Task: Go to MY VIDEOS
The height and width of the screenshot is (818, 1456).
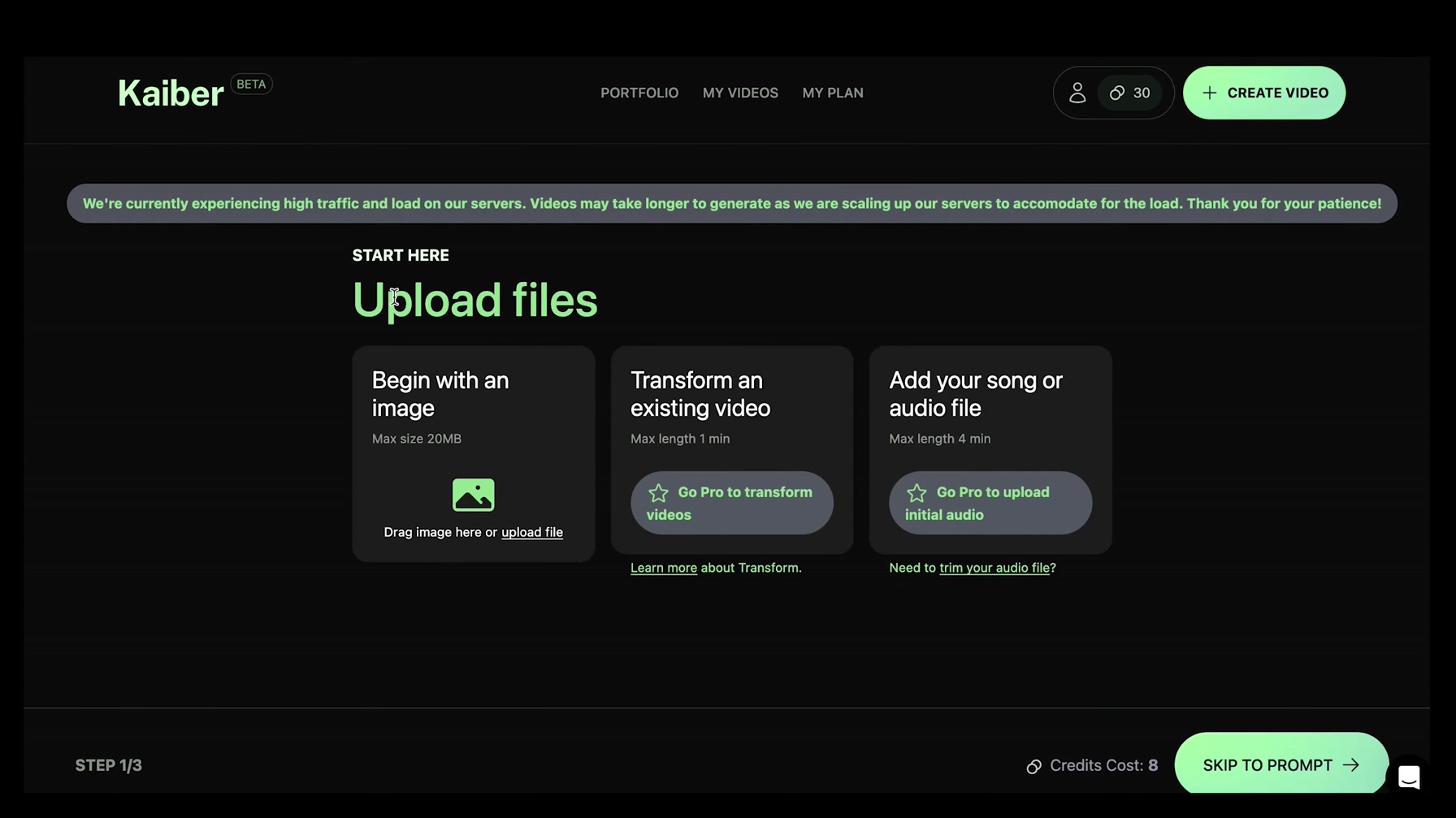Action: [x=740, y=93]
